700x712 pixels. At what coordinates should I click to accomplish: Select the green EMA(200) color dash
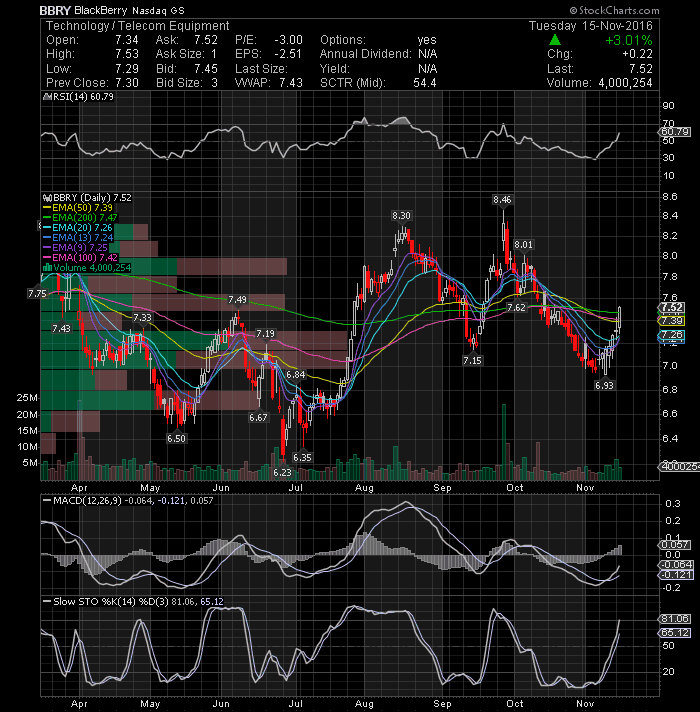pos(46,218)
